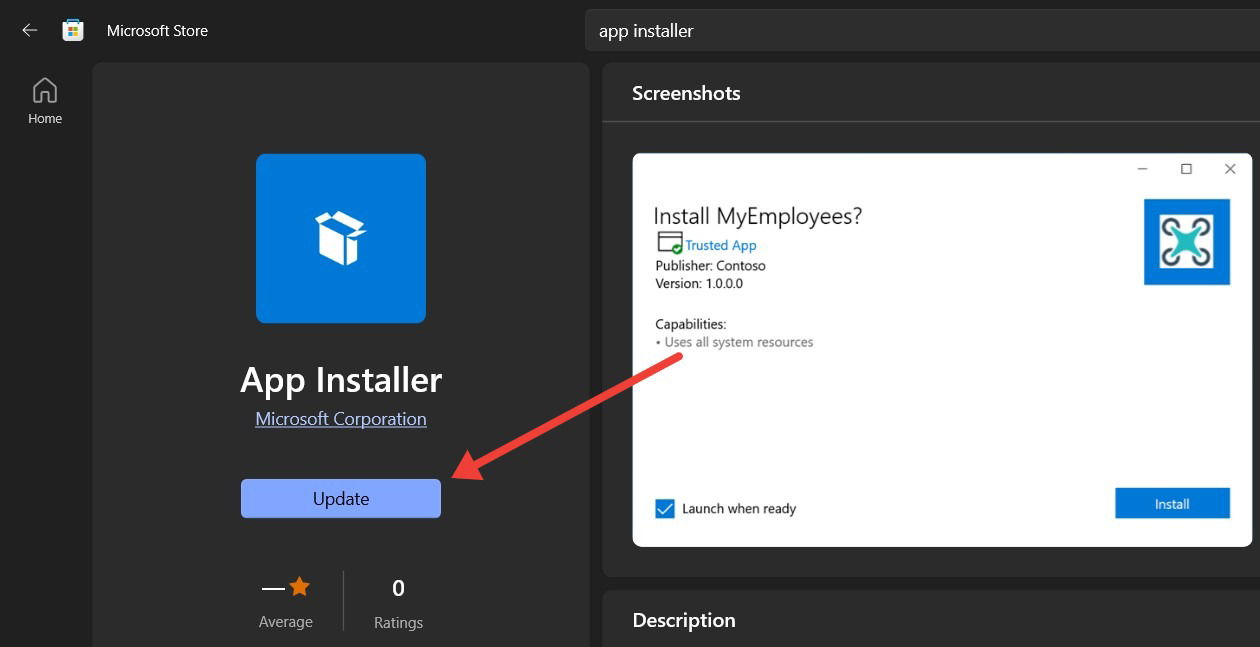Viewport: 1260px width, 647px height.
Task: Maximize the screenshot's MyEmployees dialog
Action: coord(1186,169)
